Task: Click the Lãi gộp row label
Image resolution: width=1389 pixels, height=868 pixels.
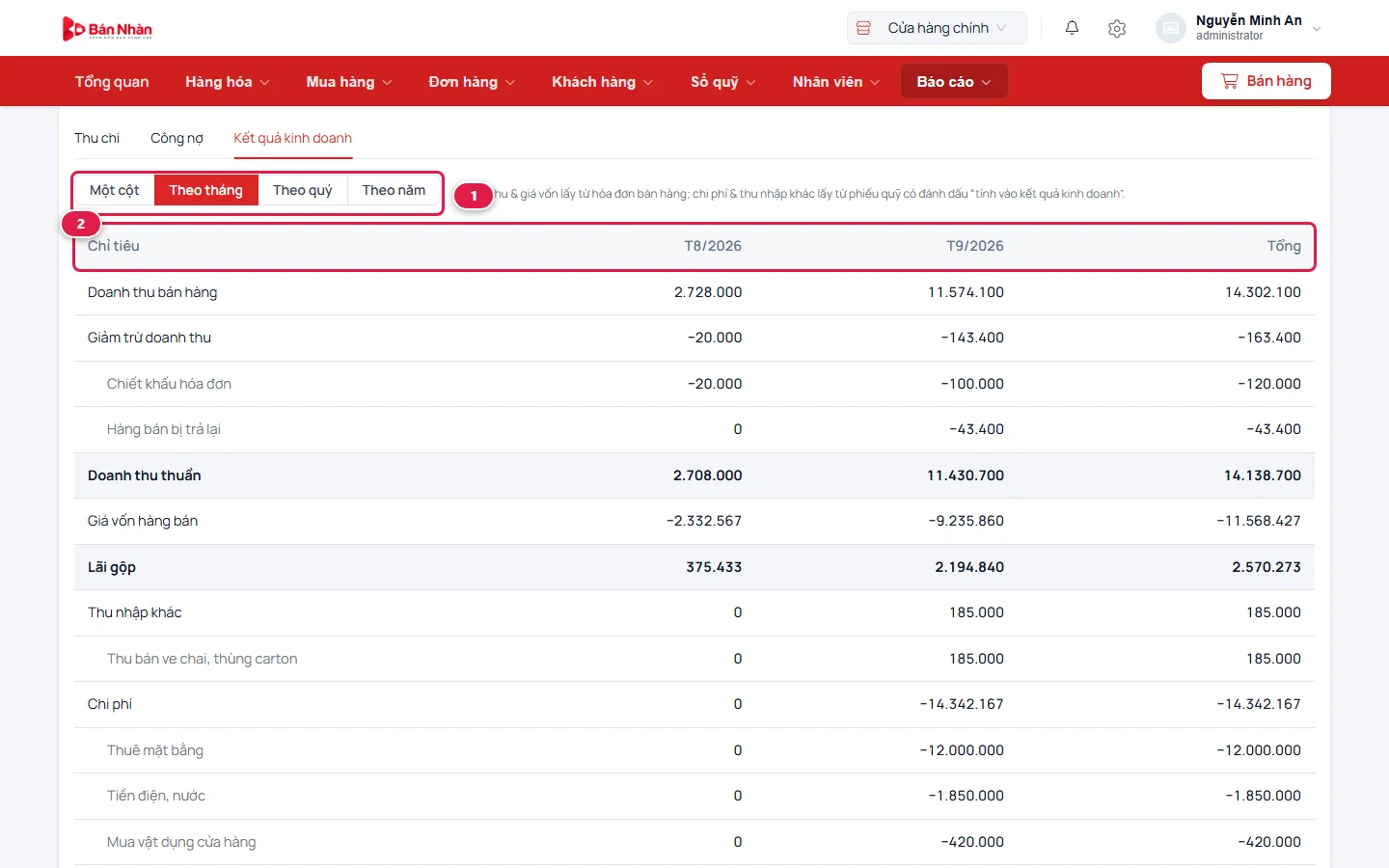Action: [112, 567]
